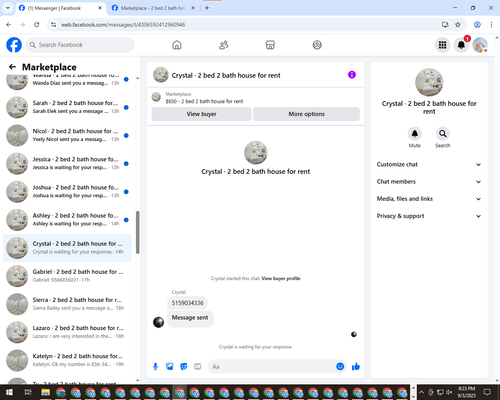Open the $850 listing banner under Marketplace
500x400 pixels.
pos(256,98)
